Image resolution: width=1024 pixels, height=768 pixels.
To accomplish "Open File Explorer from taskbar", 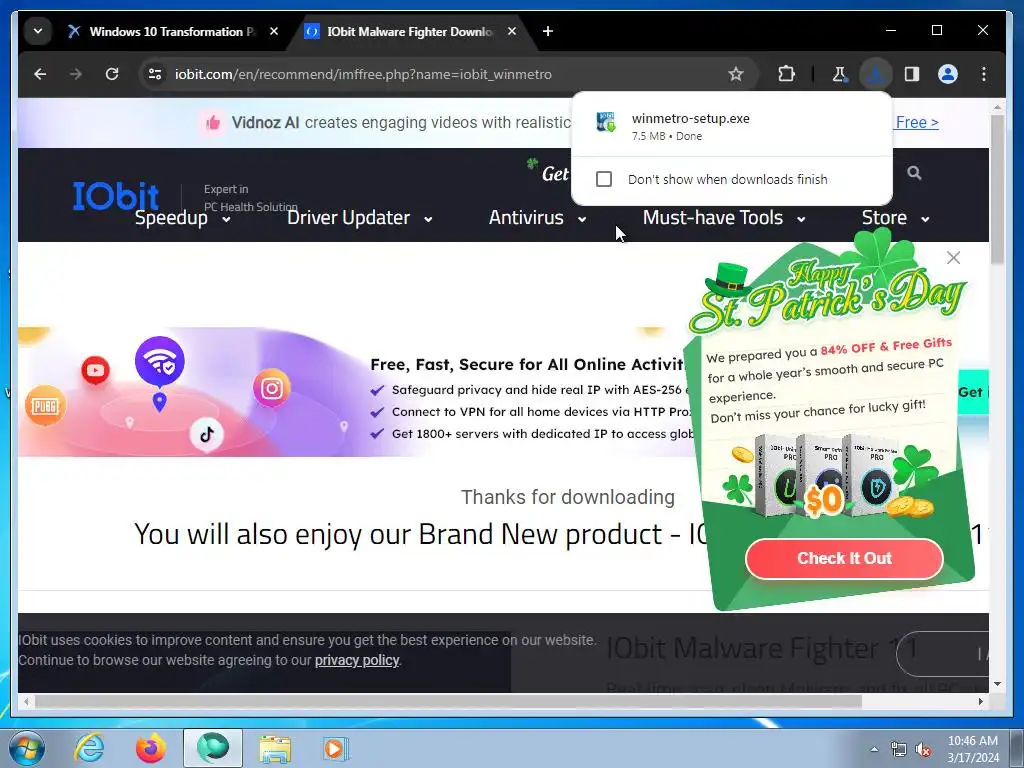I will click(275, 748).
